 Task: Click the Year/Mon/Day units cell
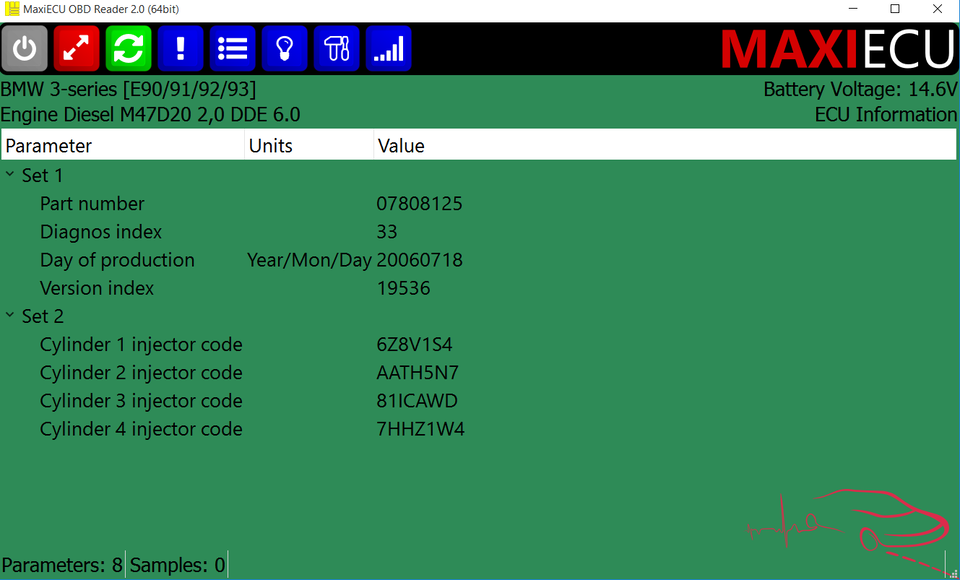tap(309, 260)
